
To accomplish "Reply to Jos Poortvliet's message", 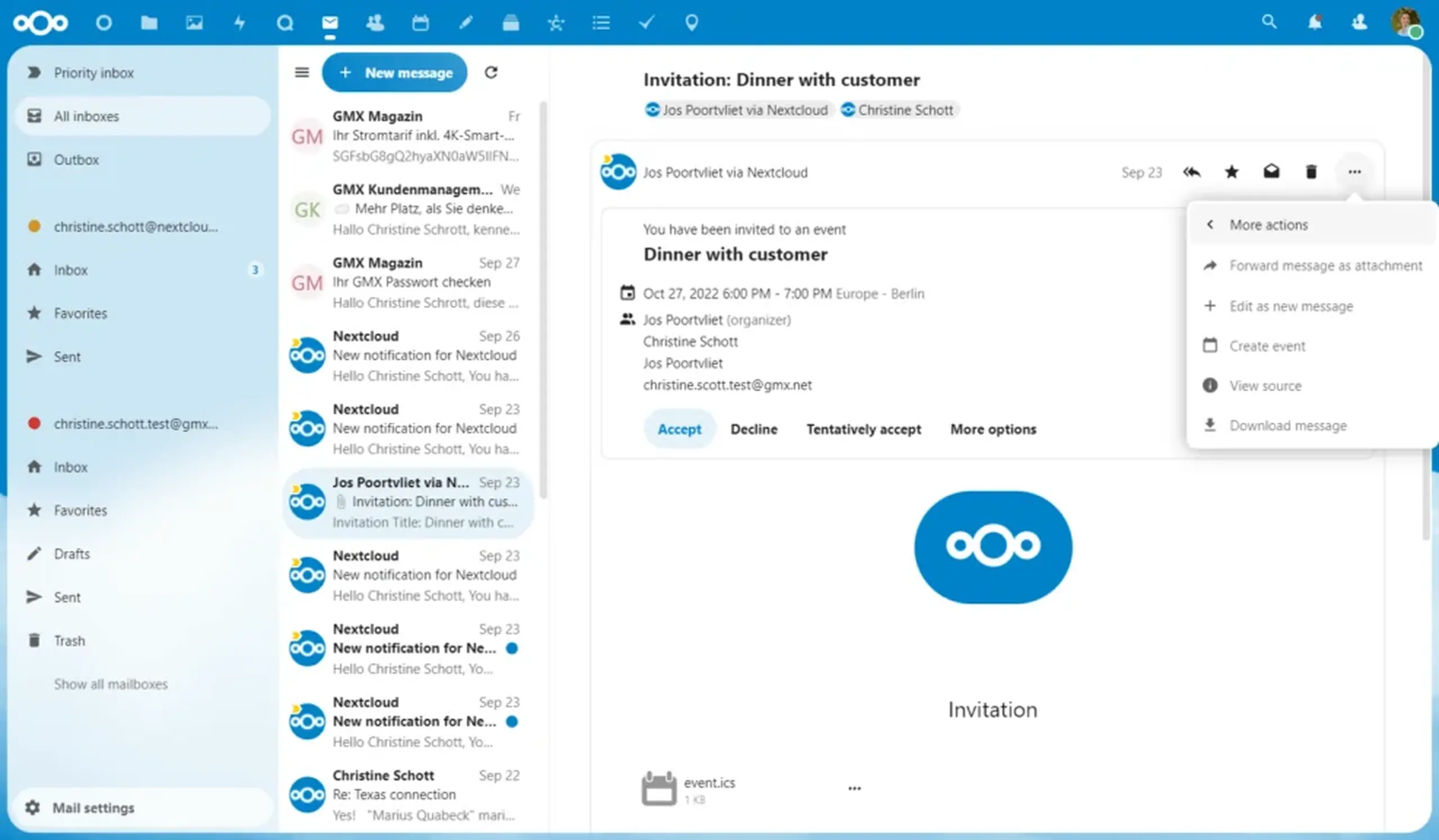I will coord(1191,172).
